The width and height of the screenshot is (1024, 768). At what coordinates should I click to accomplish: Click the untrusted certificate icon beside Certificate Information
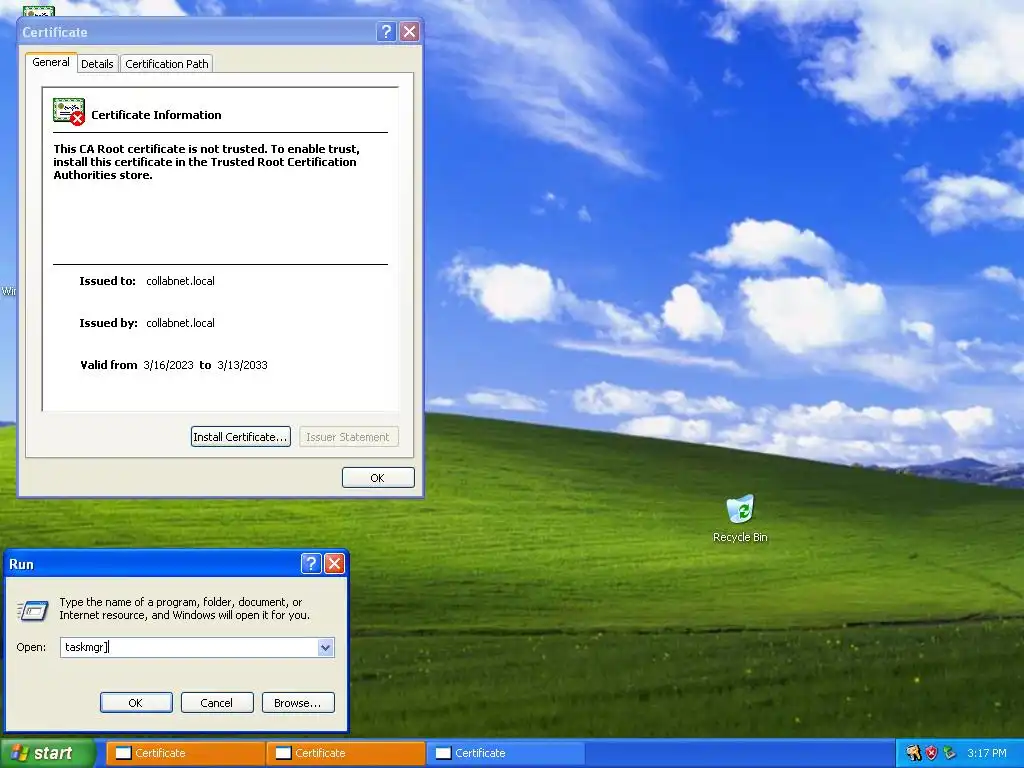click(x=69, y=112)
